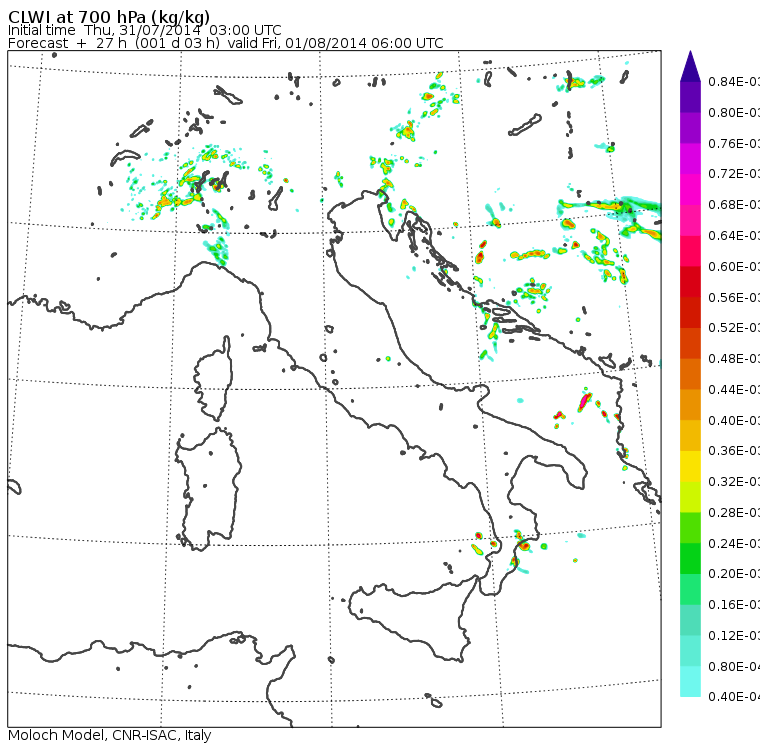Select the "Initial time Thu, 31/07/2014 03:00 UTC" line
The height and width of the screenshot is (749, 760).
144,30
